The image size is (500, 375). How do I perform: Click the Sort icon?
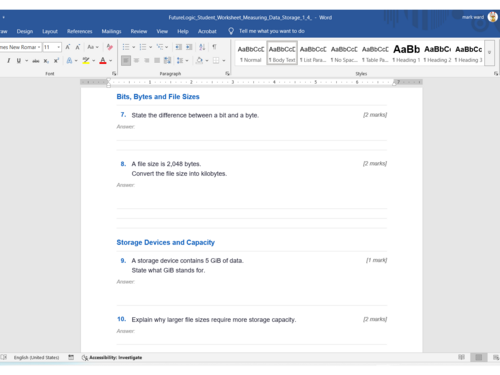(x=202, y=47)
